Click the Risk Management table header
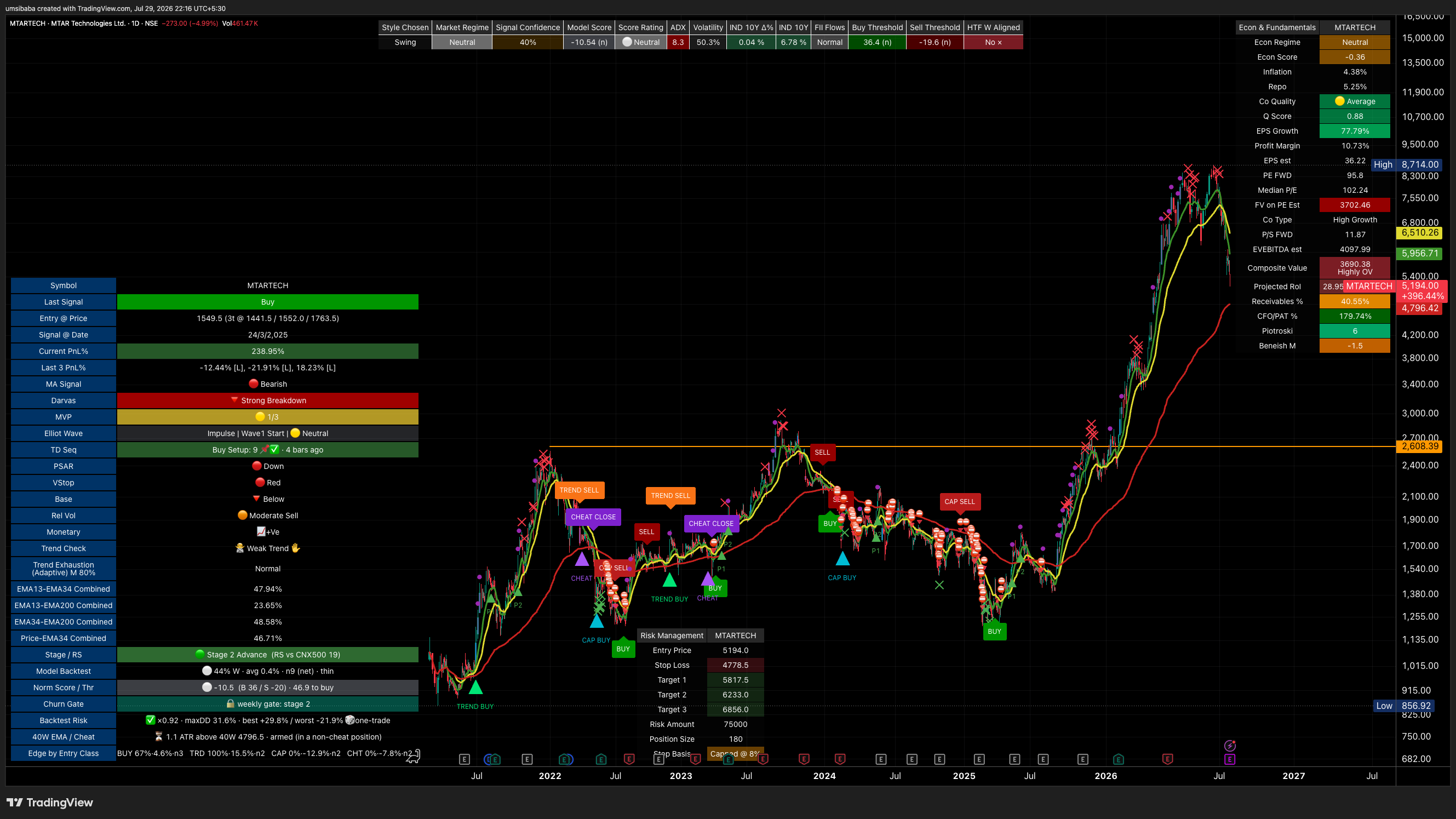 pyautogui.click(x=672, y=635)
